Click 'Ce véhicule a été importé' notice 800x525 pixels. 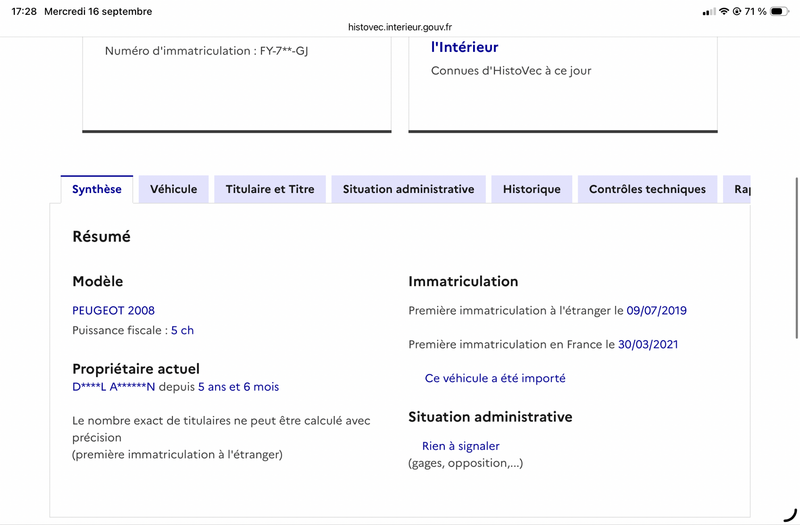coord(495,378)
